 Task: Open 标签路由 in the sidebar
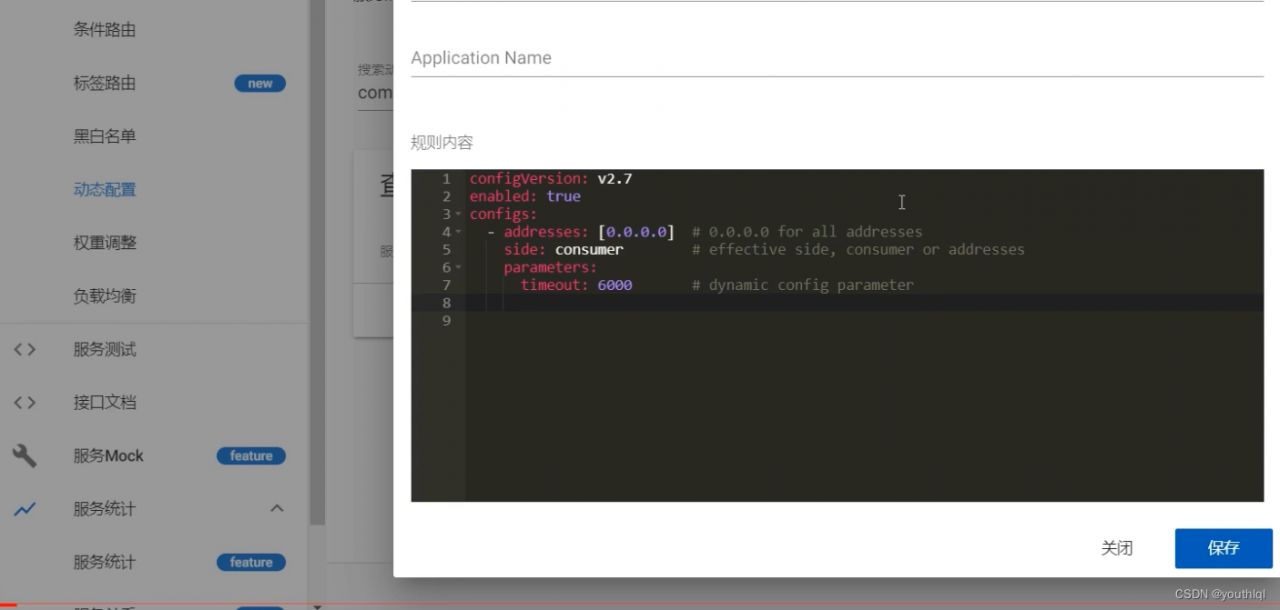click(104, 83)
